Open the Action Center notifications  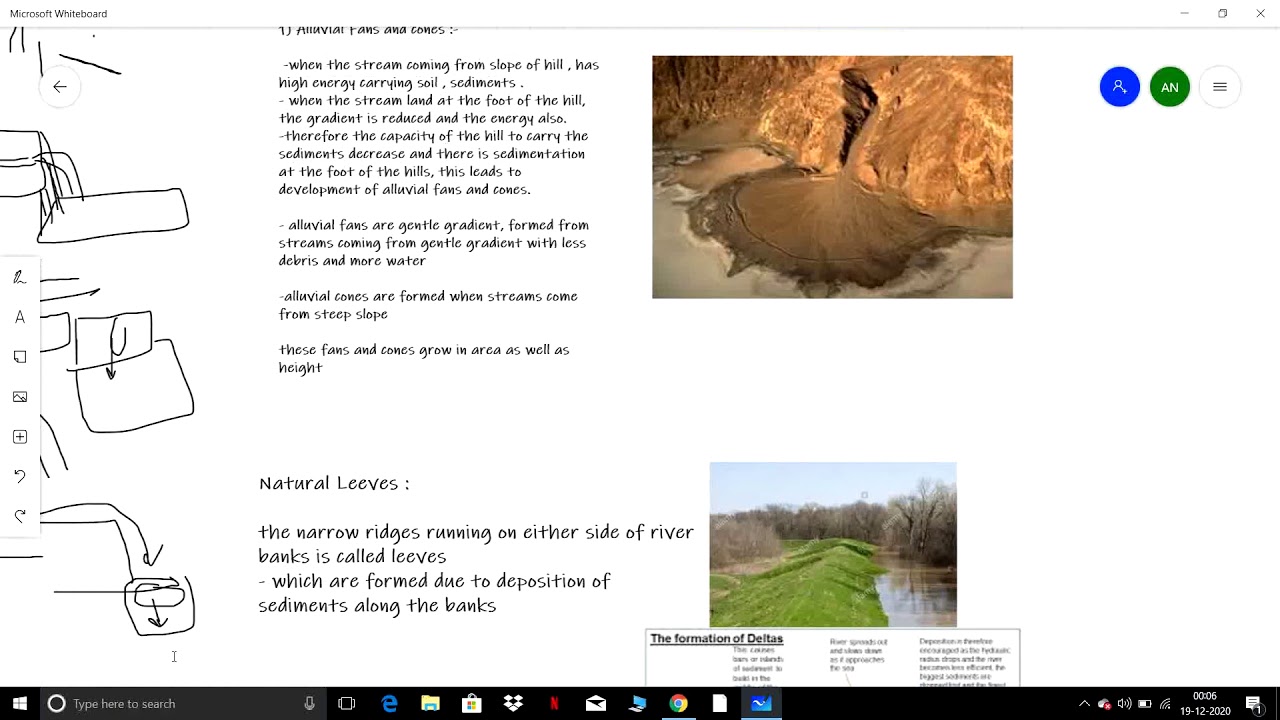point(1253,704)
